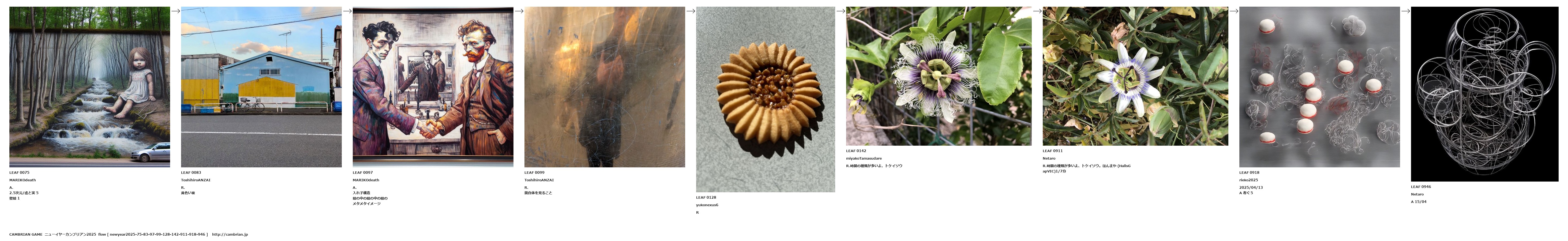Select the red-and-white spheres image

point(1319,87)
